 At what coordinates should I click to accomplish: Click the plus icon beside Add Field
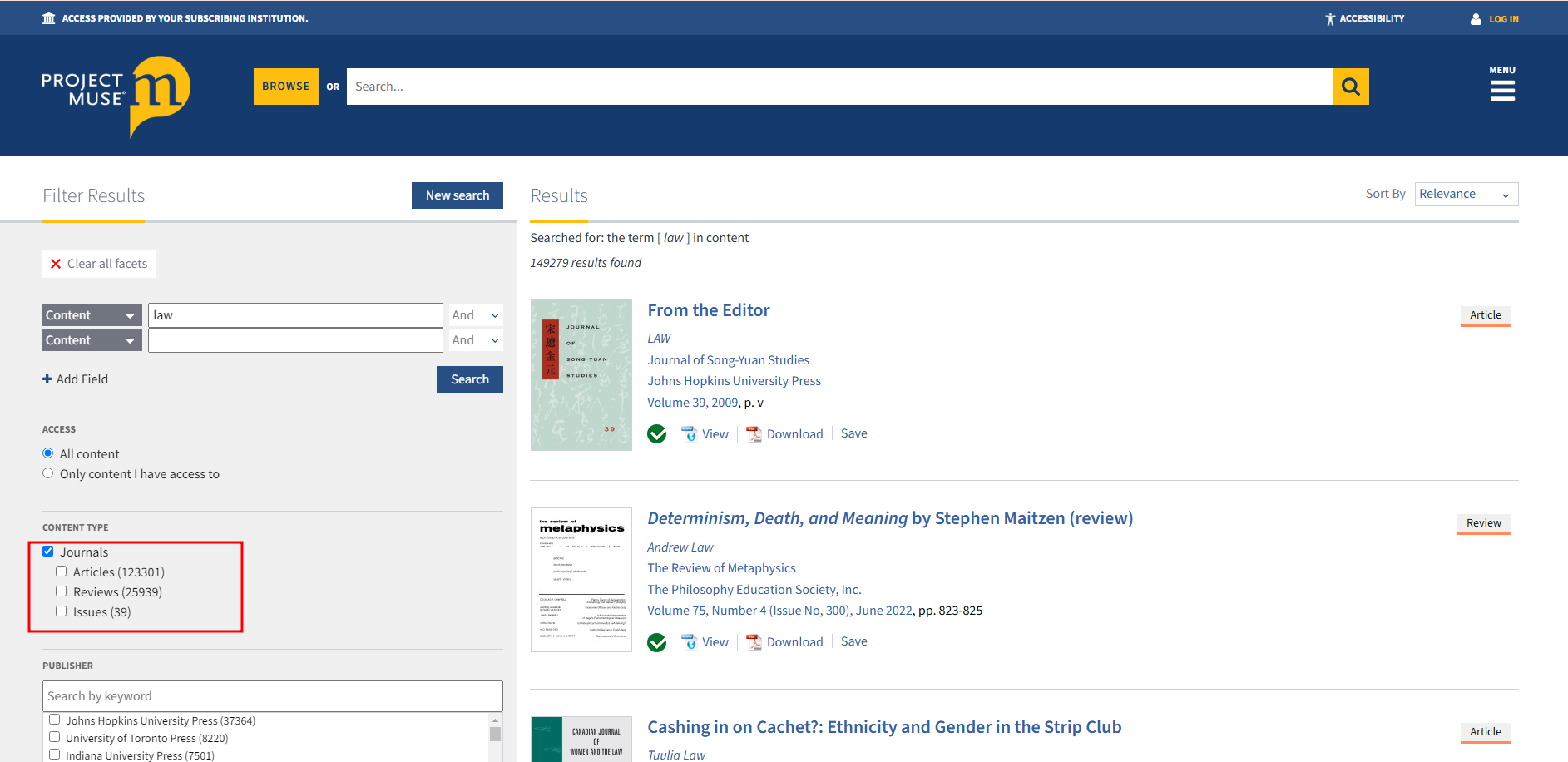coord(47,379)
